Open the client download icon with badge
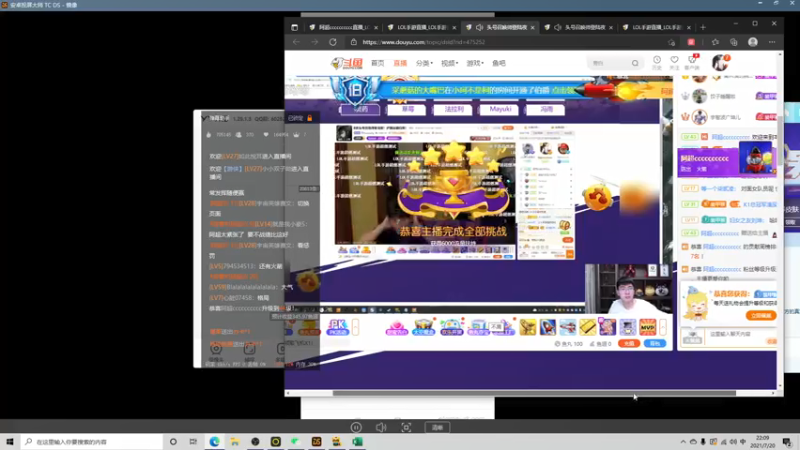 pos(692,62)
